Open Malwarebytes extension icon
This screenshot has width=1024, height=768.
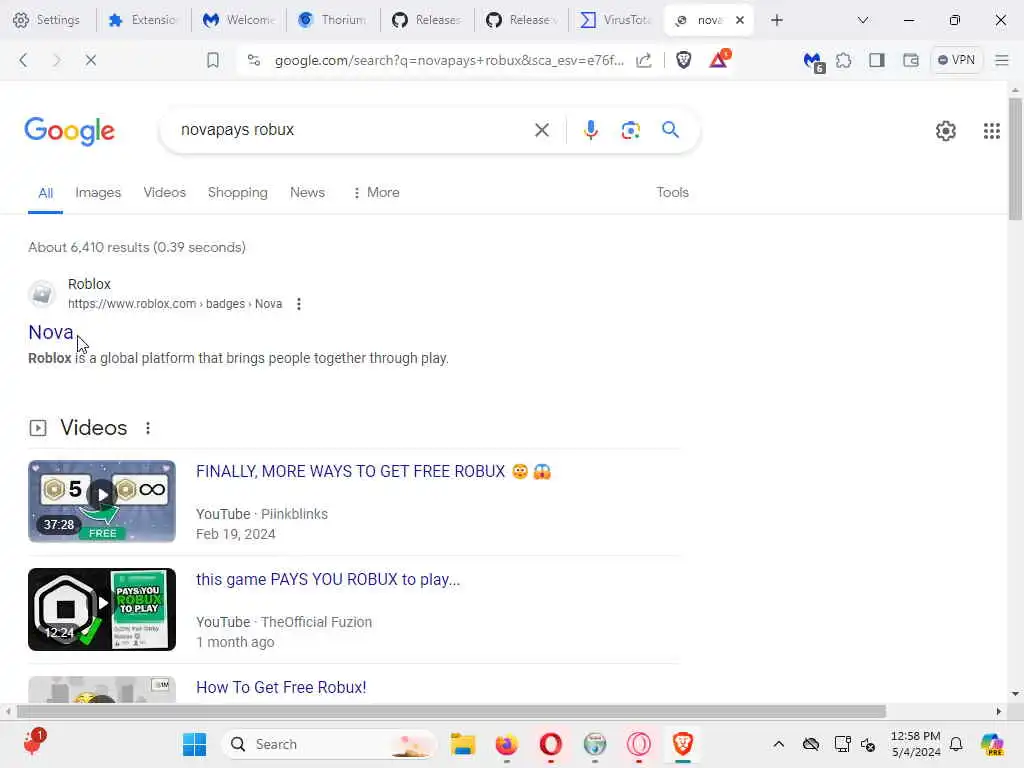(813, 61)
